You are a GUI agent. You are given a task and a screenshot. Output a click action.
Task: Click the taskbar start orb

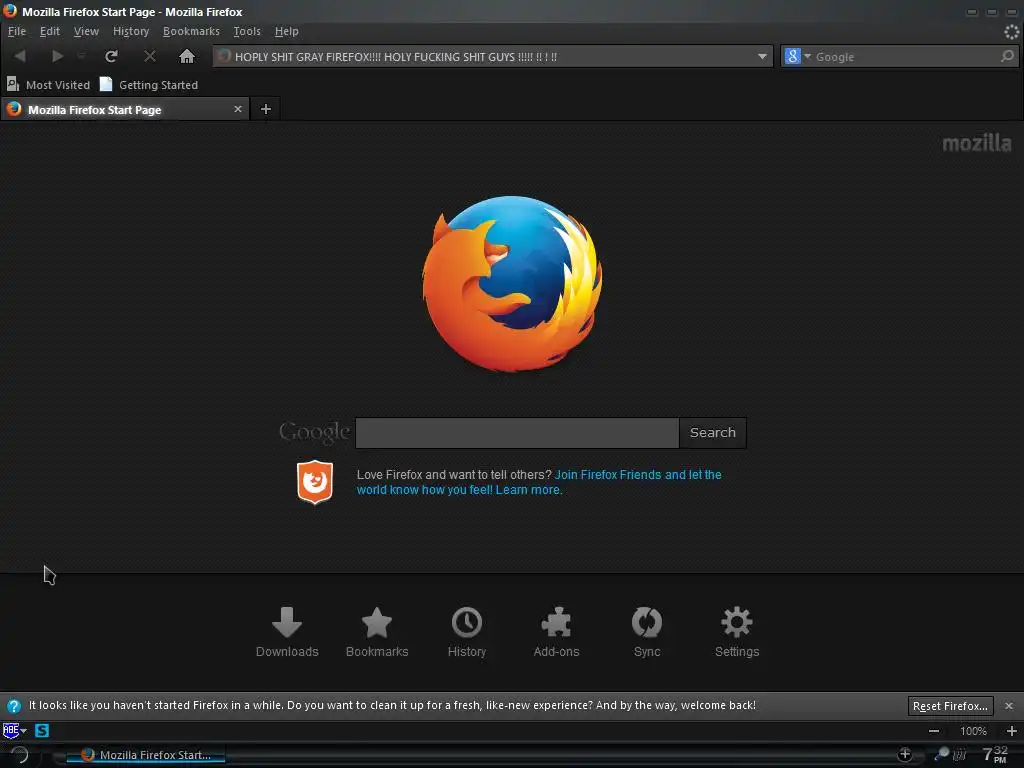click(19, 755)
